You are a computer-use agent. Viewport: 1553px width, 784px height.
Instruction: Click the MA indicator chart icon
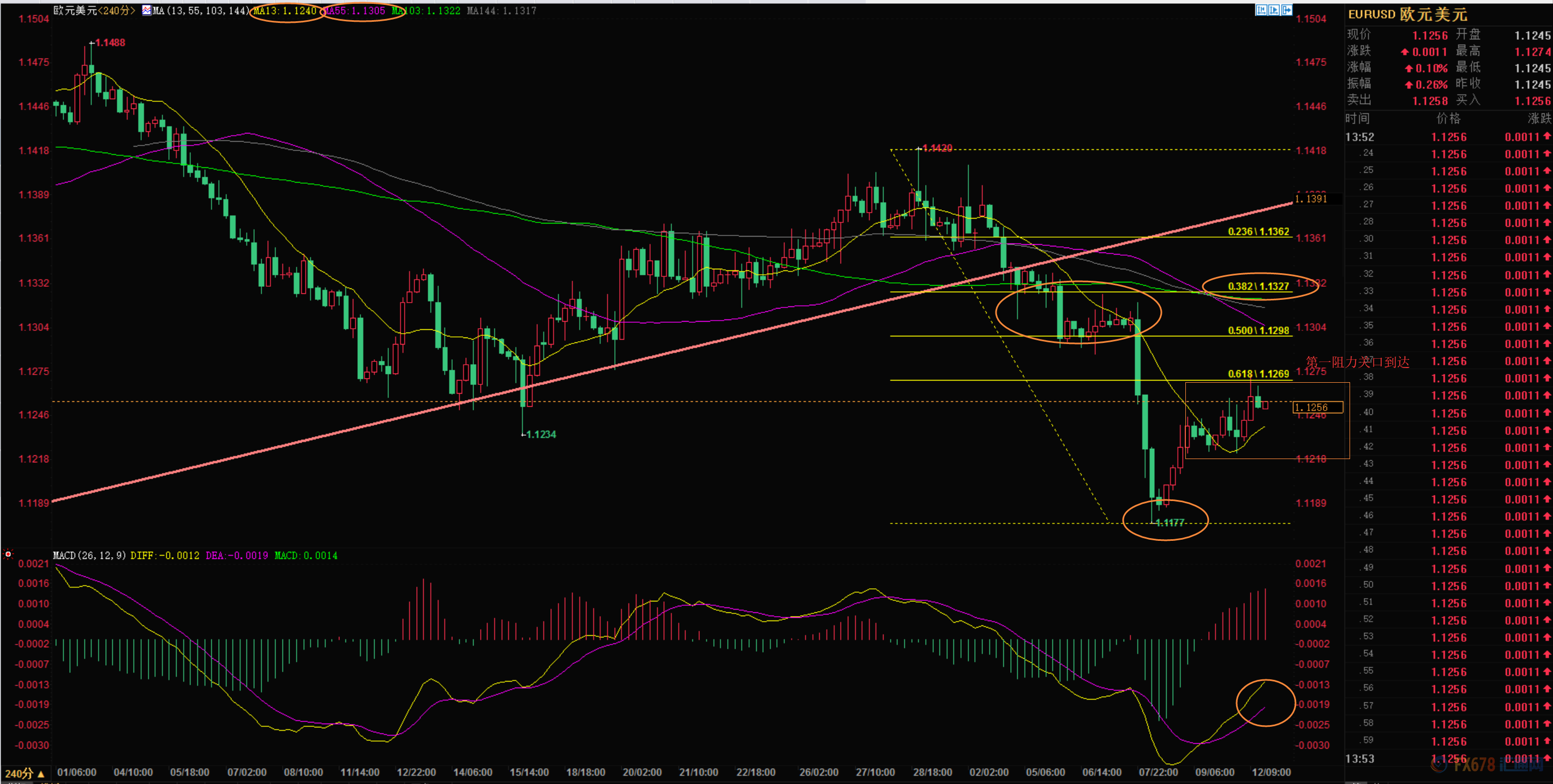147,10
